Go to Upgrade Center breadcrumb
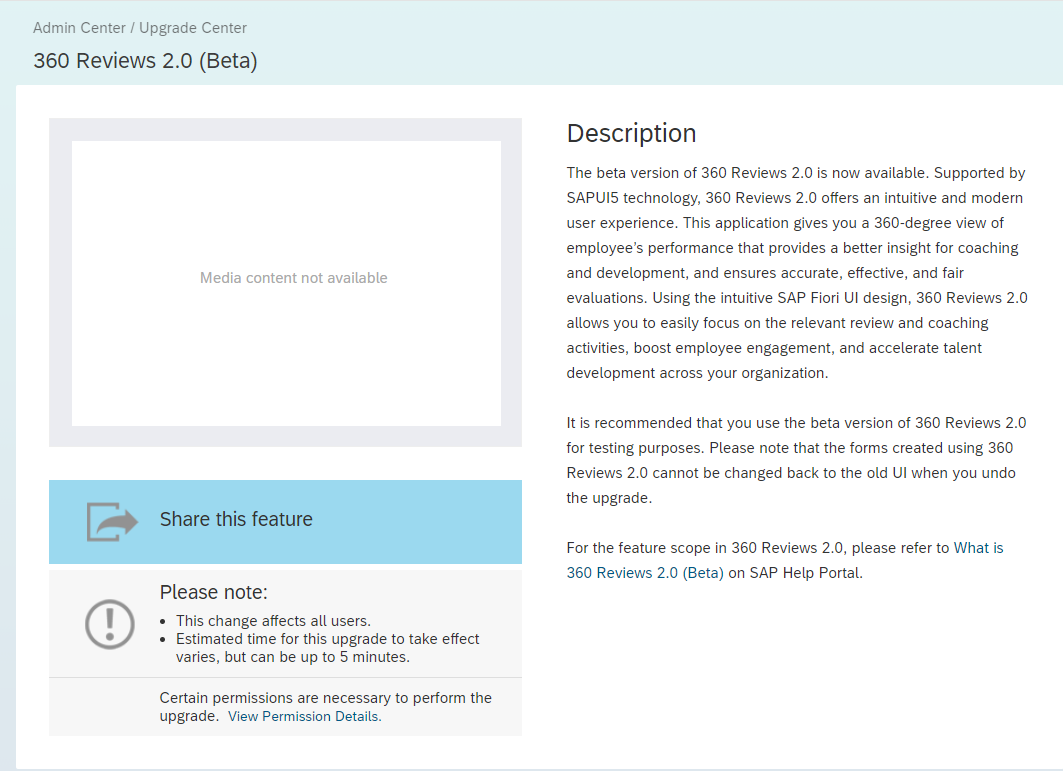The width and height of the screenshot is (1063, 771). [x=193, y=28]
